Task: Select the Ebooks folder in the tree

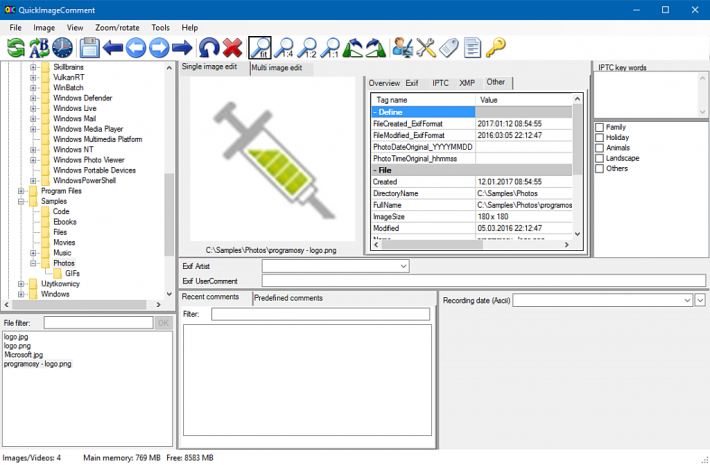Action: (65, 222)
